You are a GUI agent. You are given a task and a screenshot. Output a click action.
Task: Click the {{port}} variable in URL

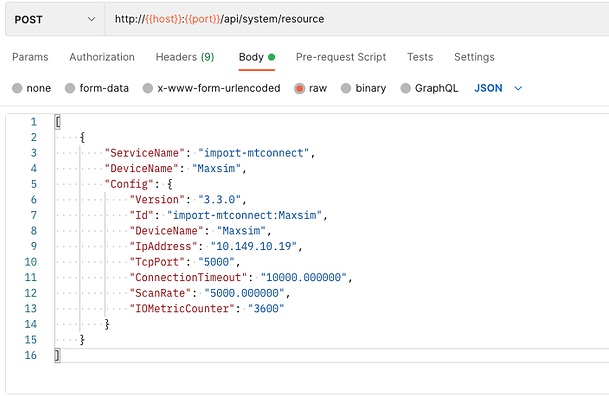coord(202,19)
